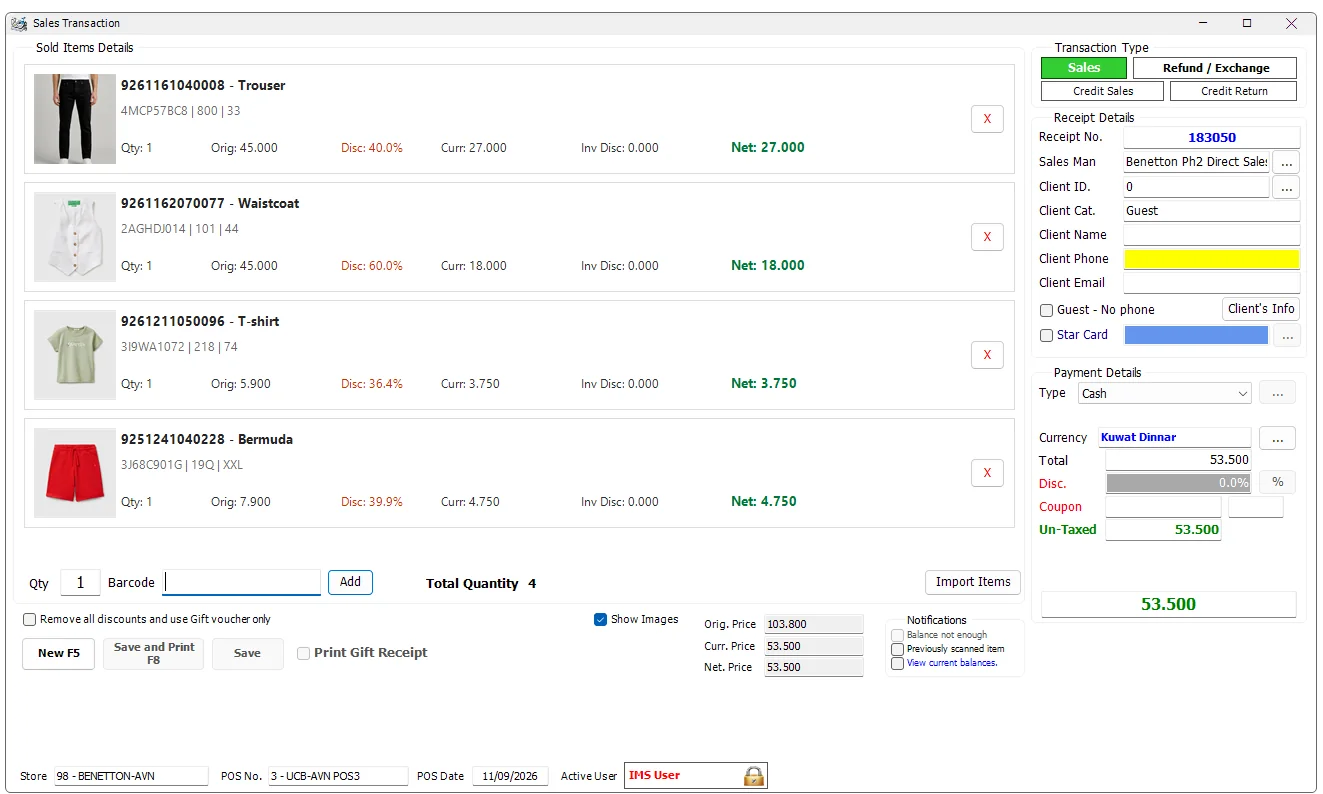The height and width of the screenshot is (794, 1323).
Task: Enable Remove all discounts and use Gift voucher
Action: pos(30,620)
